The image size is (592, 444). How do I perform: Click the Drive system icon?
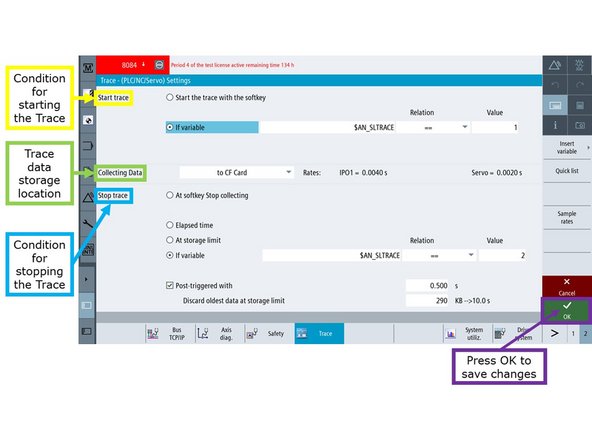500,334
